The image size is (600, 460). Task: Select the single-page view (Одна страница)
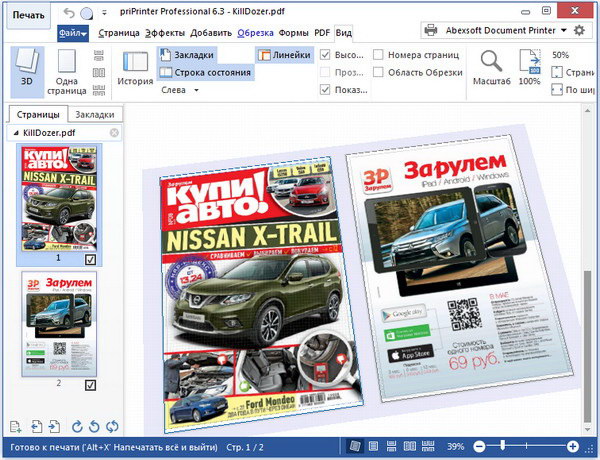(x=67, y=71)
